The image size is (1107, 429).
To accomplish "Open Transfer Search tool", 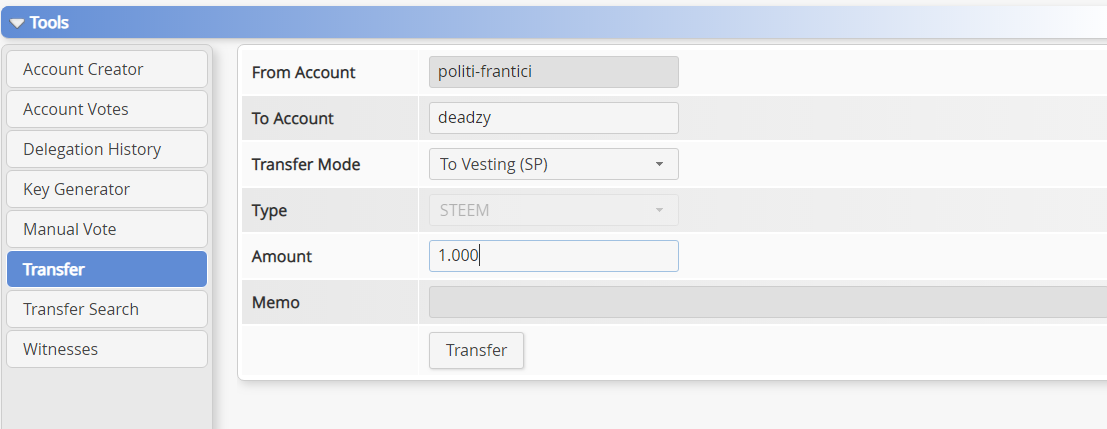I will coord(107,309).
